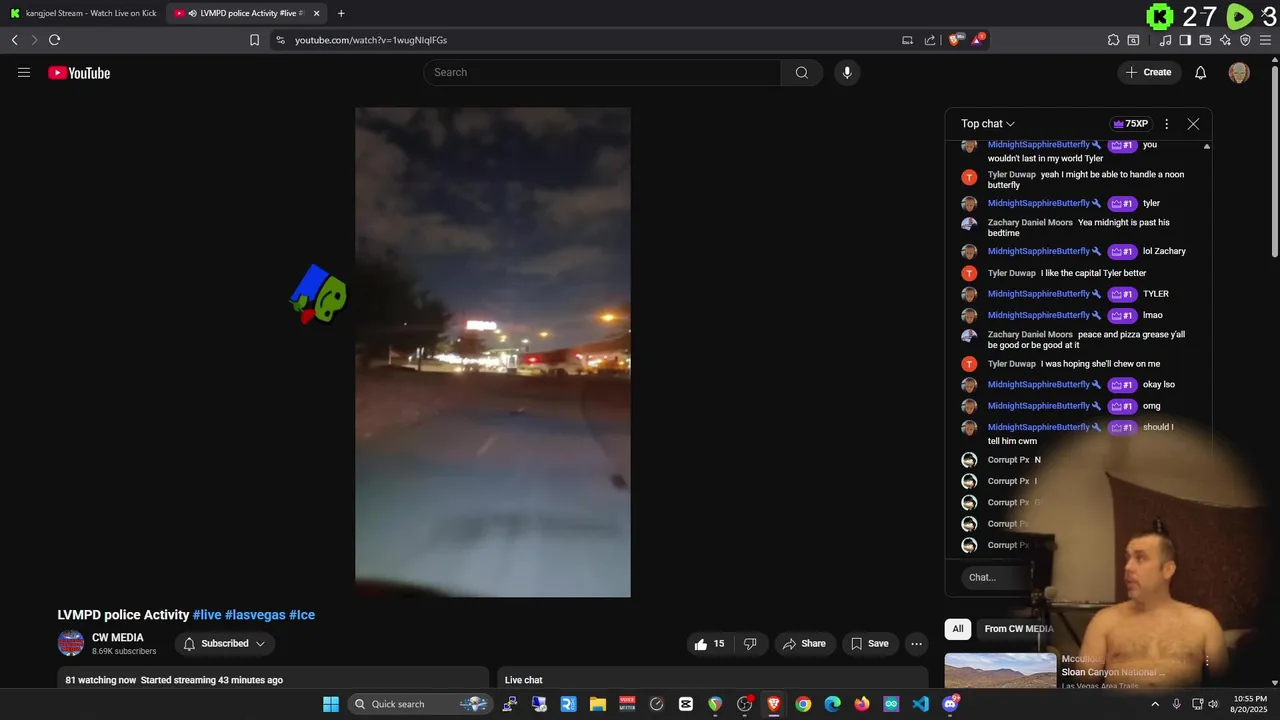The image size is (1280, 720).
Task: Go back in browser history
Action: click(x=15, y=40)
